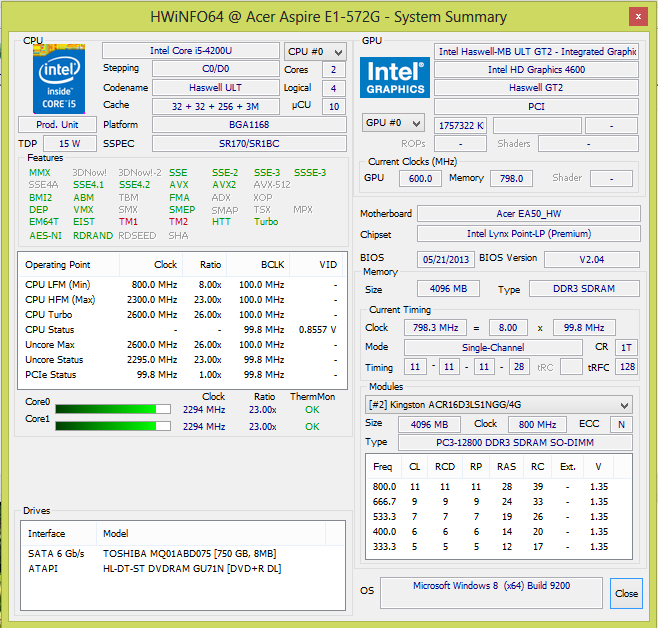
Task: Click the Core1 load bar
Action: (113, 426)
